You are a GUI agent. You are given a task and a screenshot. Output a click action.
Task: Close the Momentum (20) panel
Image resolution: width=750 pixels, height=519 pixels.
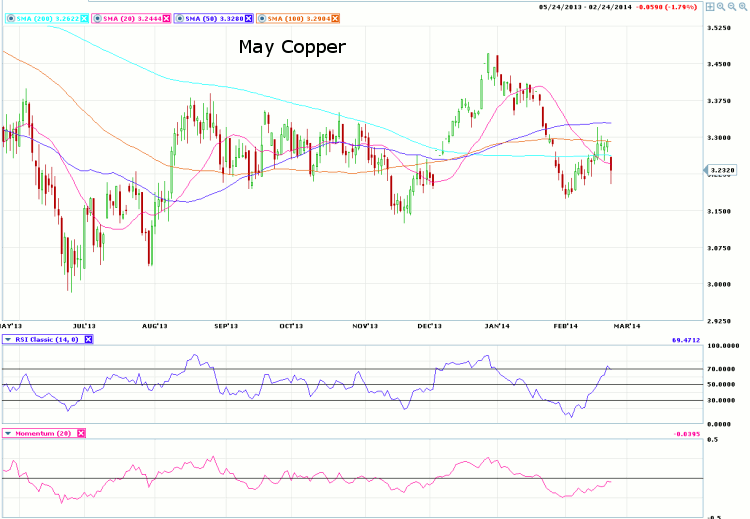pyautogui.click(x=81, y=433)
